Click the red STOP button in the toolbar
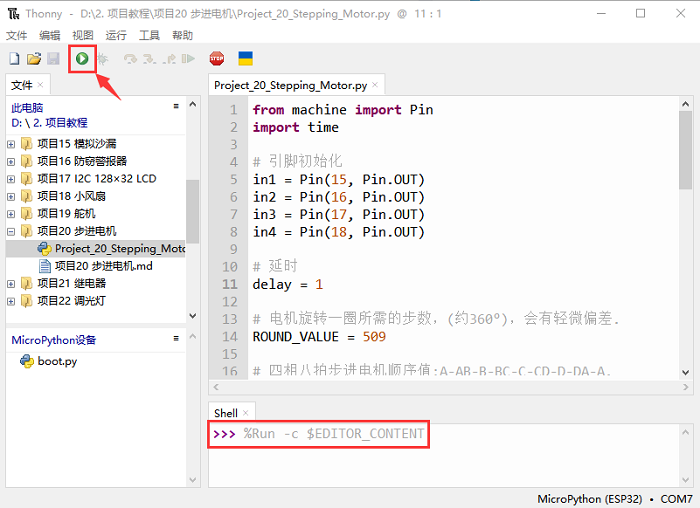This screenshot has width=700, height=508. (217, 59)
